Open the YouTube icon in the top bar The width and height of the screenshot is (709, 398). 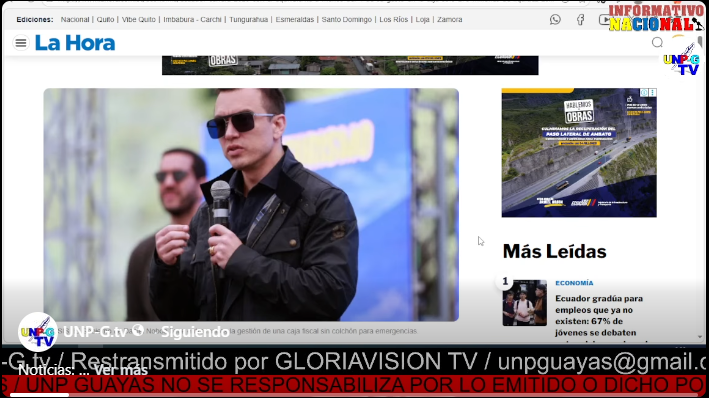coord(604,19)
